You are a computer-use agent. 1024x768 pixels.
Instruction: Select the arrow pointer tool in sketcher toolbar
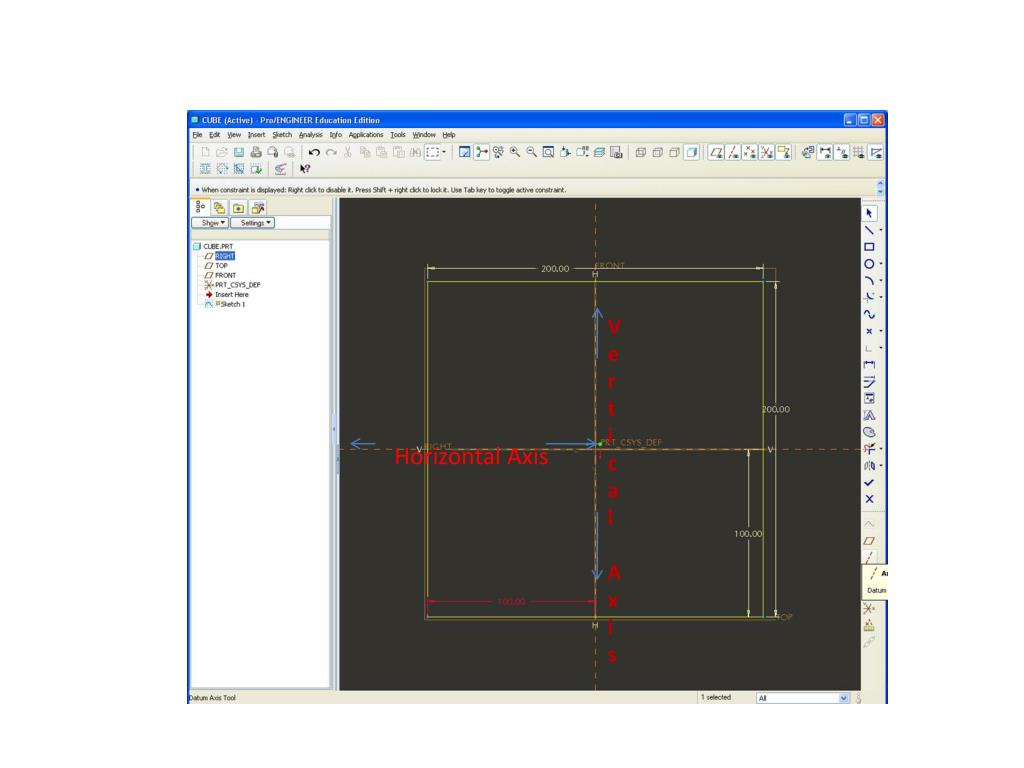[869, 214]
